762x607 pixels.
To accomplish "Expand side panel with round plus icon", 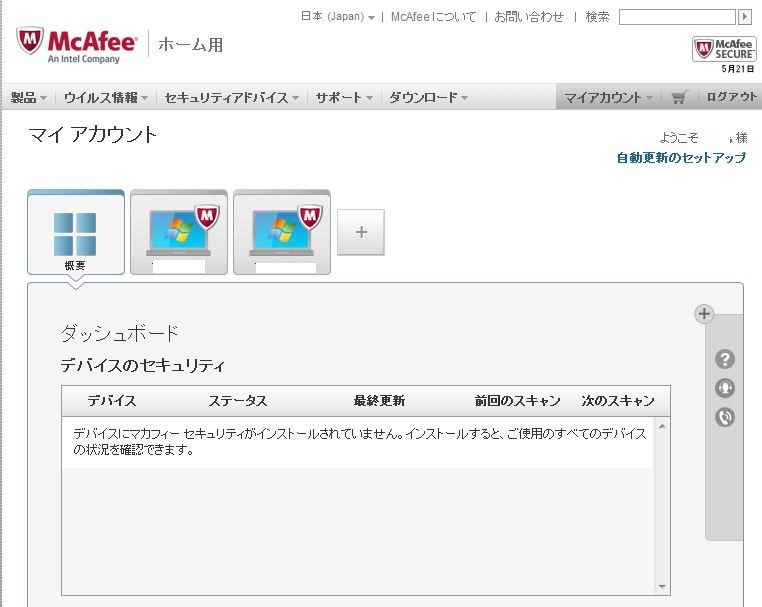I will tap(704, 314).
